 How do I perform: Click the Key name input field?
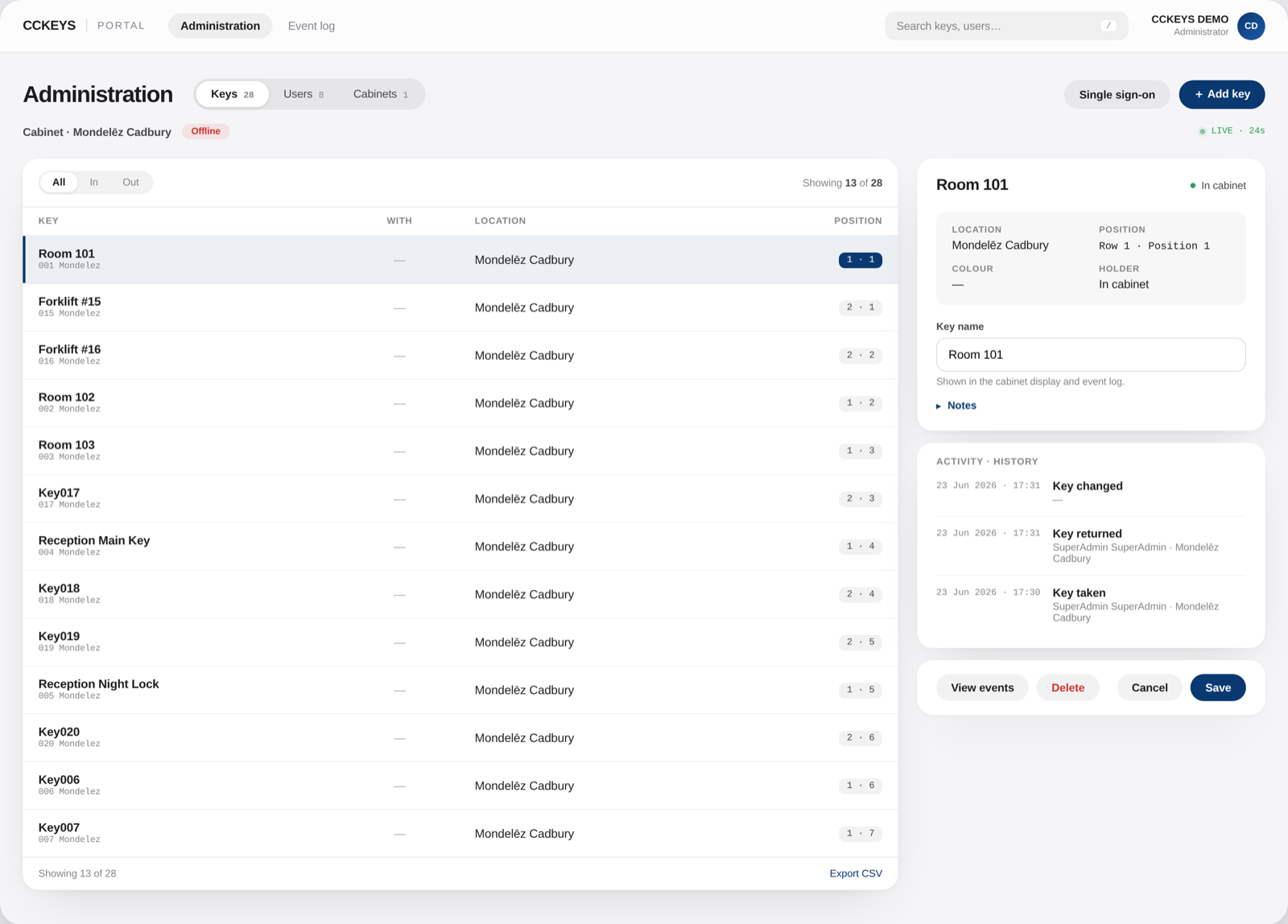click(x=1091, y=355)
